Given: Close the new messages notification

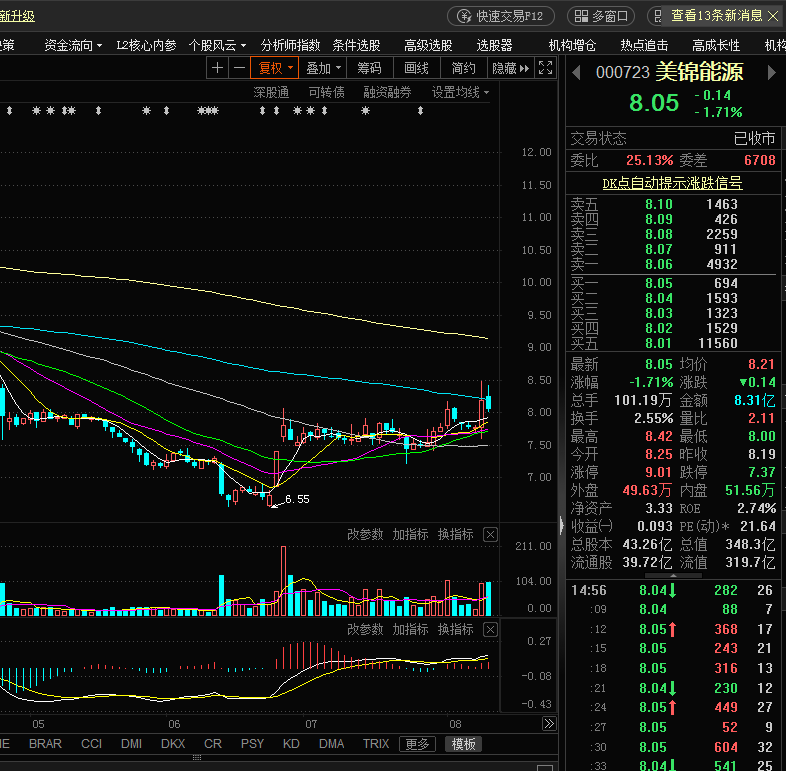Looking at the screenshot, I should [773, 16].
